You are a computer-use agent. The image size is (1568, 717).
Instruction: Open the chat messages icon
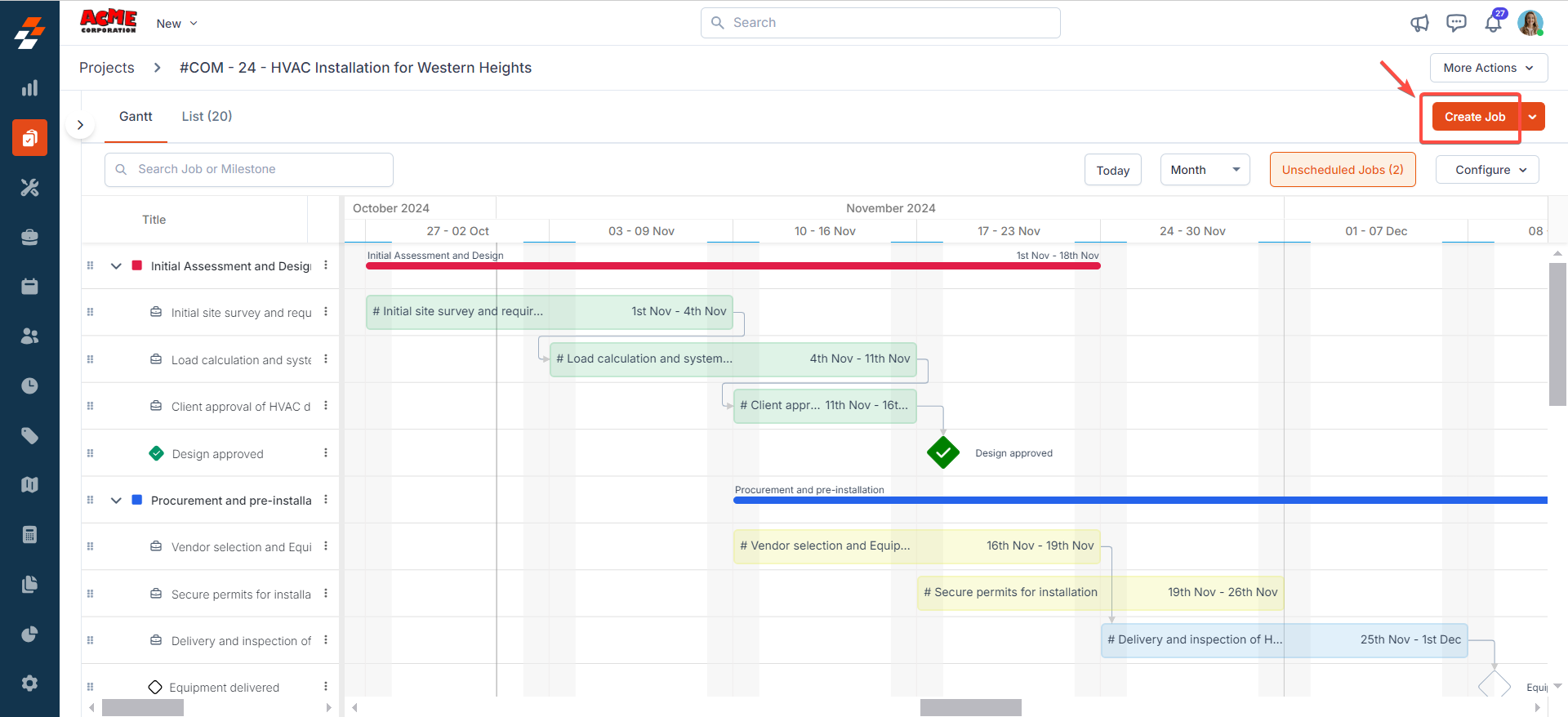click(1456, 23)
